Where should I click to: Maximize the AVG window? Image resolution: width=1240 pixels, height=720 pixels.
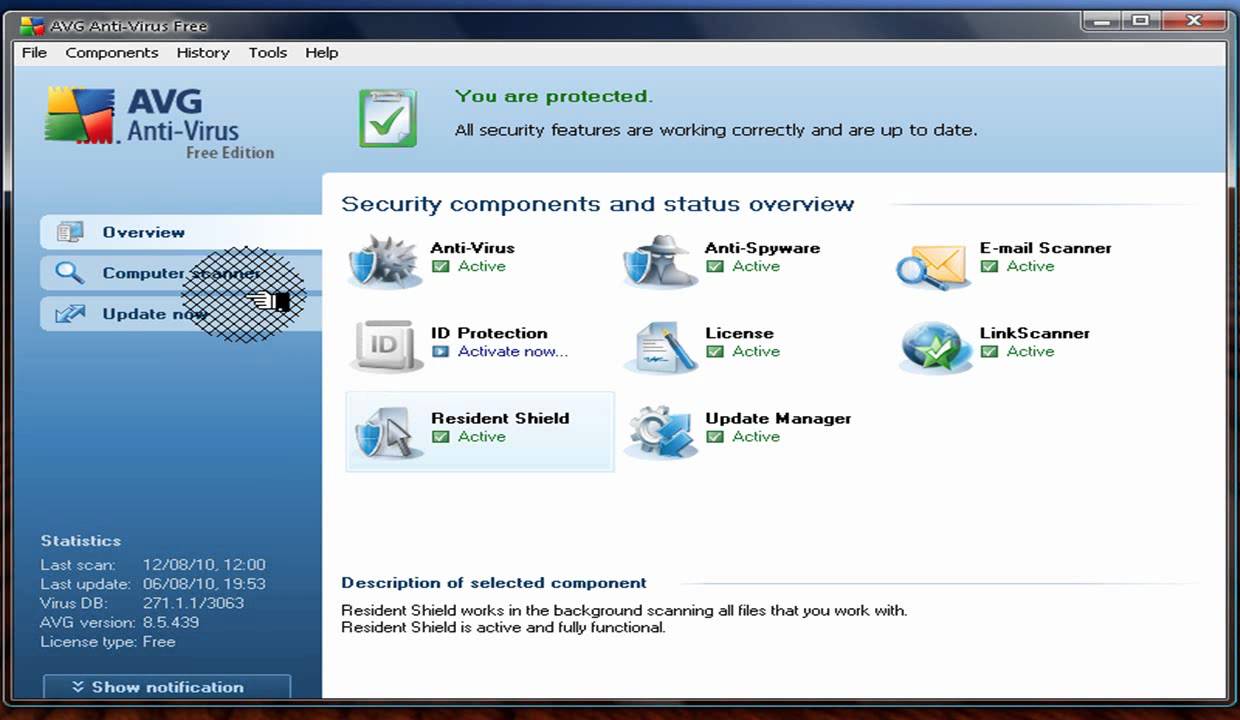[1140, 21]
